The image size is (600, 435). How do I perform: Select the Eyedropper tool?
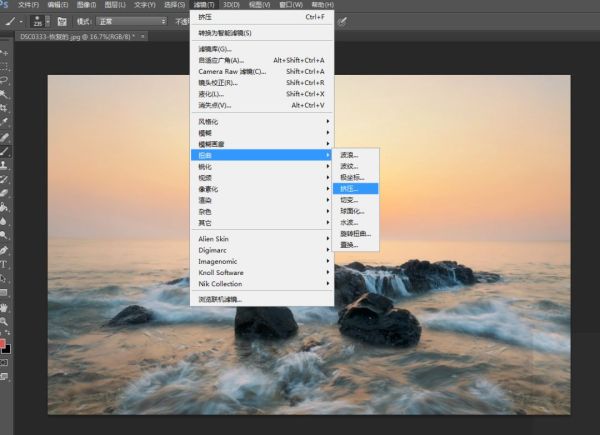point(4,122)
